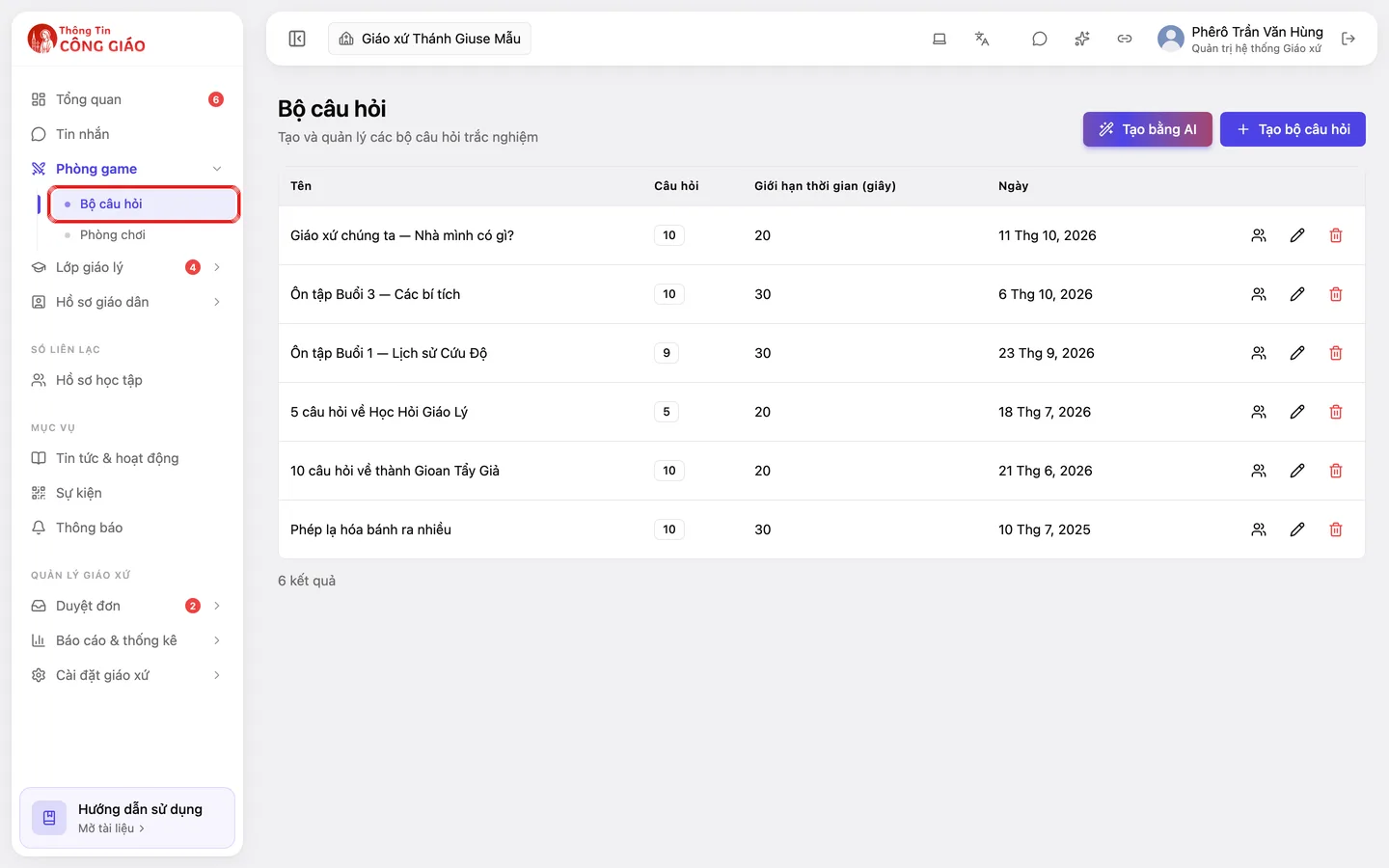Open the language translation icon
This screenshot has width=1389, height=868.
pyautogui.click(x=982, y=39)
